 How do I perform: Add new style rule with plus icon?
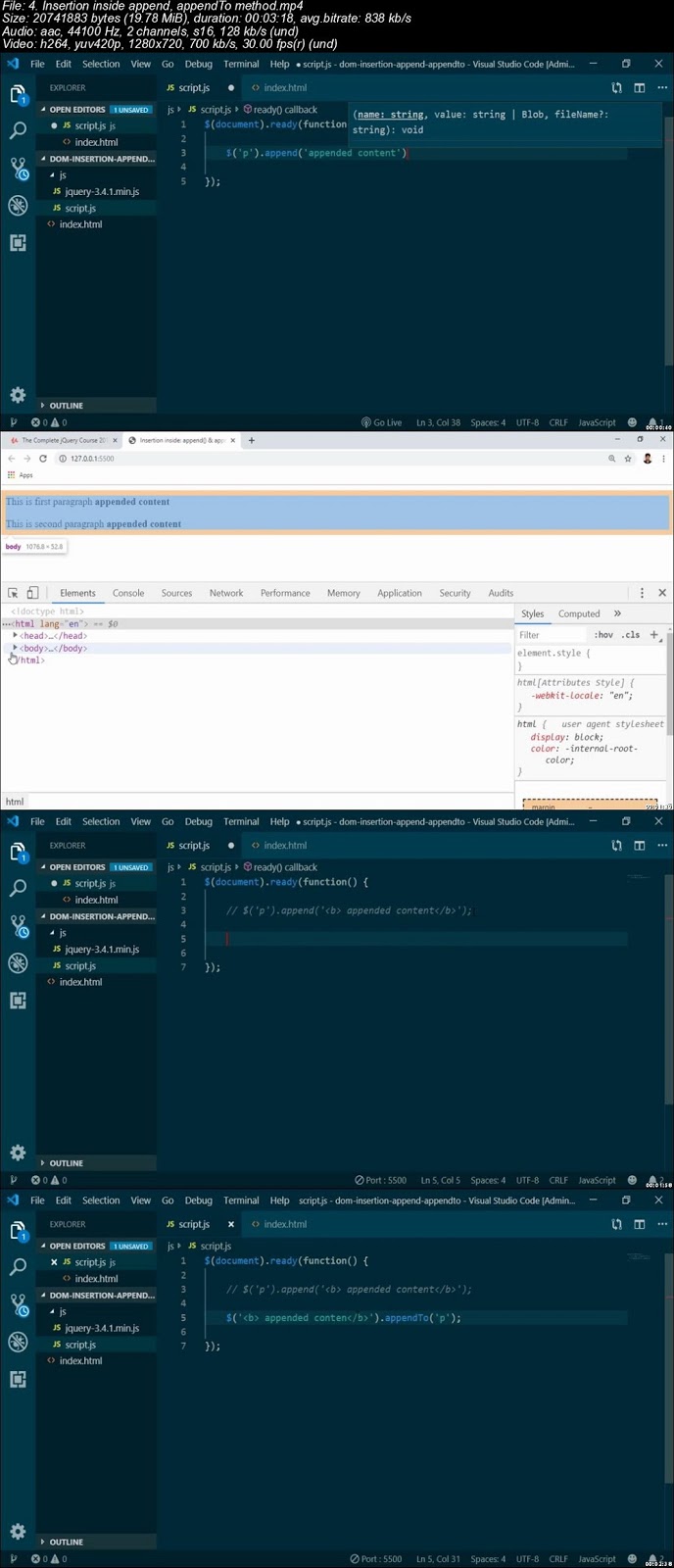(654, 634)
